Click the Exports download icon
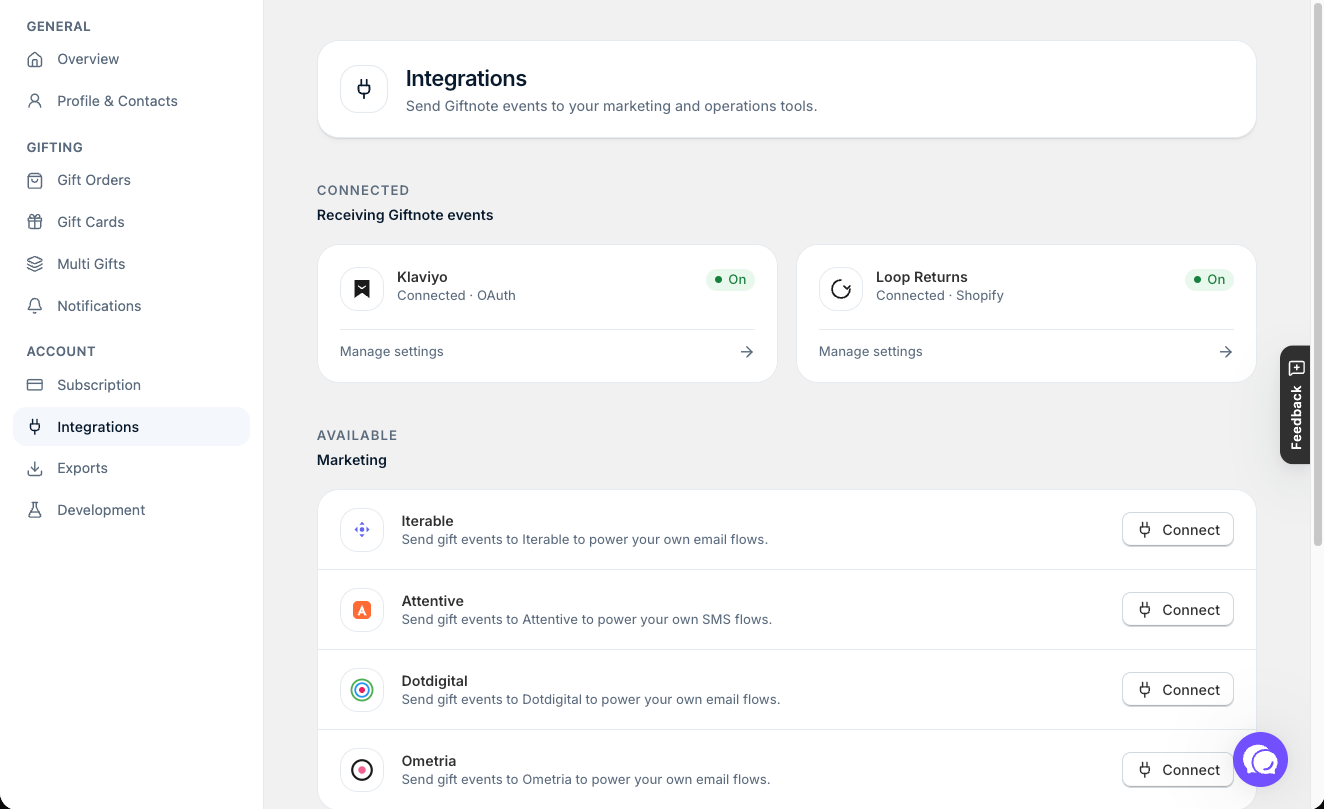This screenshot has width=1324, height=809. click(35, 468)
